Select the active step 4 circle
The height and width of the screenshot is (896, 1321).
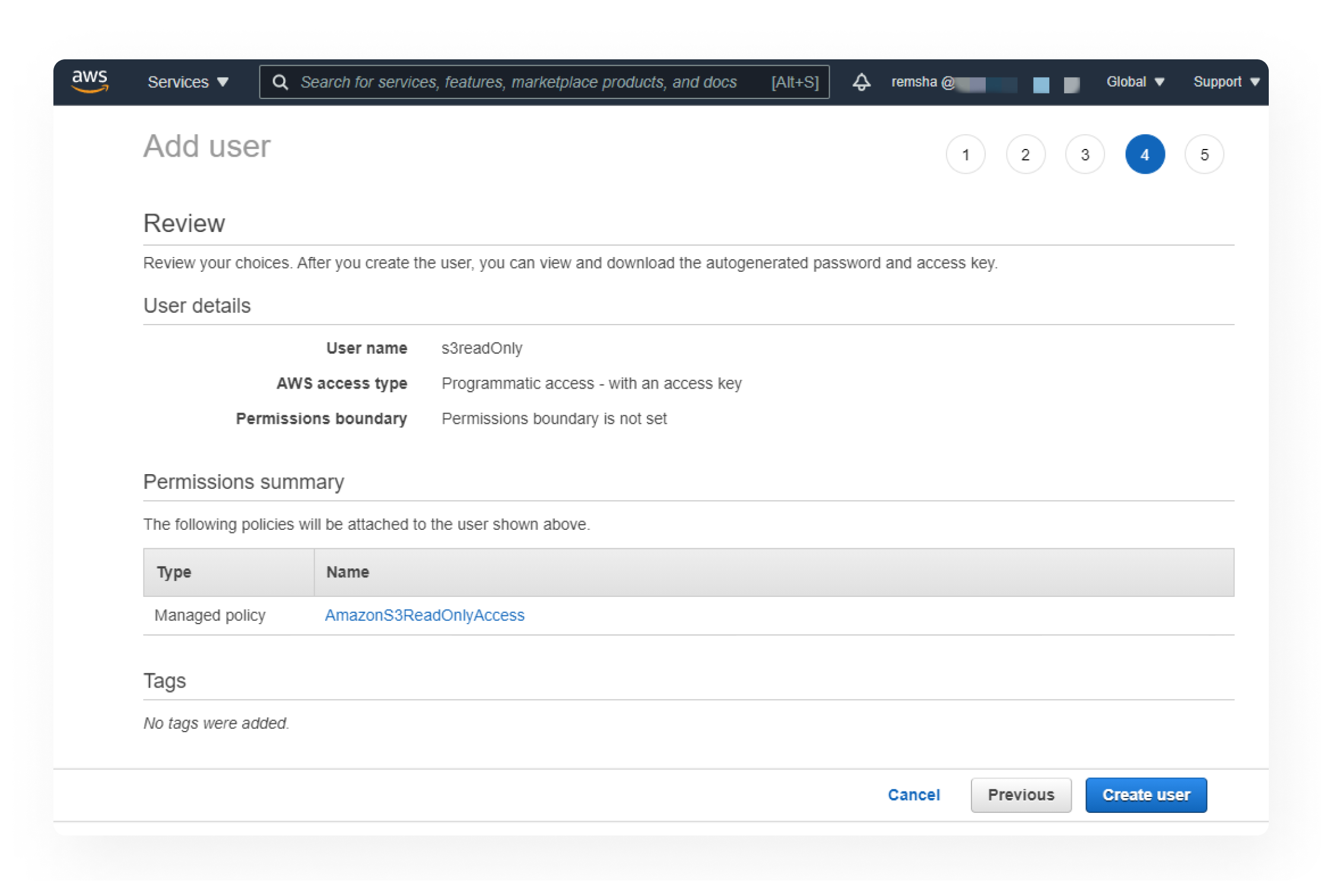pyautogui.click(x=1145, y=155)
